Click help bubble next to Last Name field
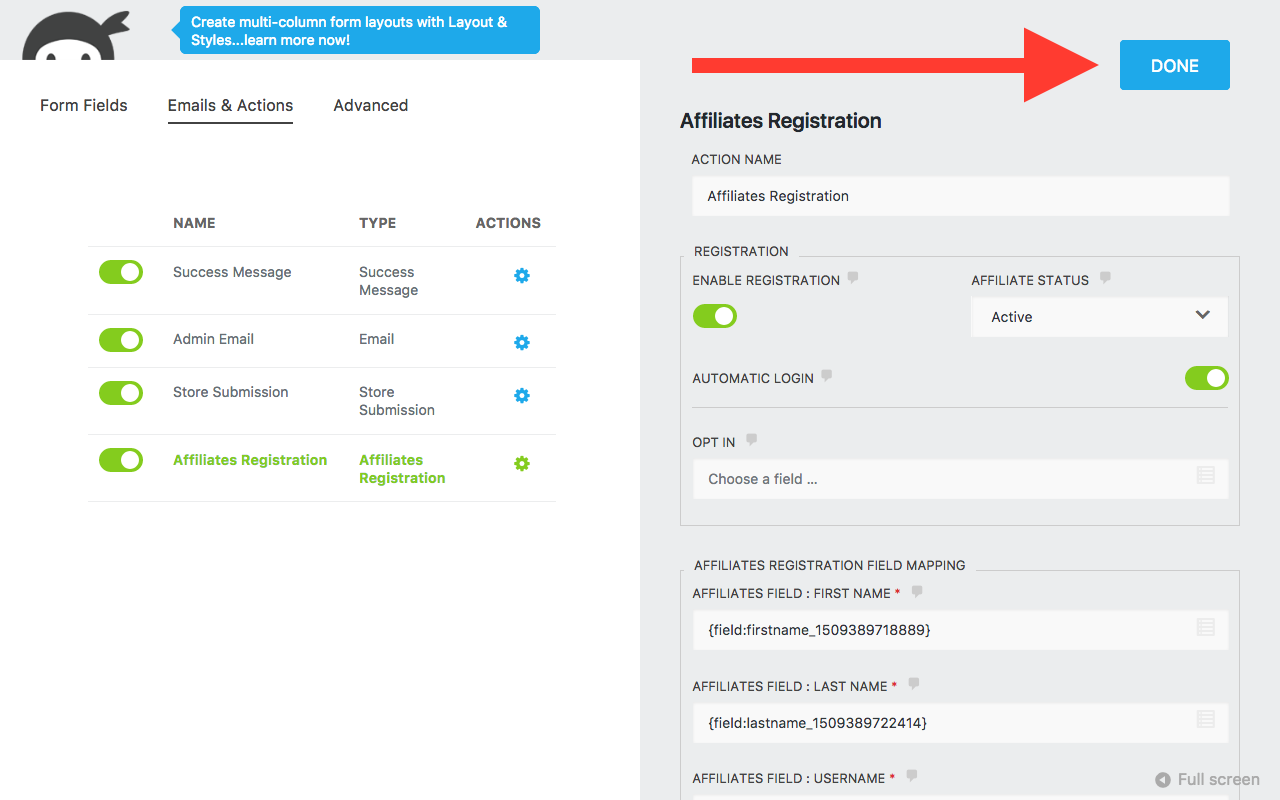 (x=913, y=685)
